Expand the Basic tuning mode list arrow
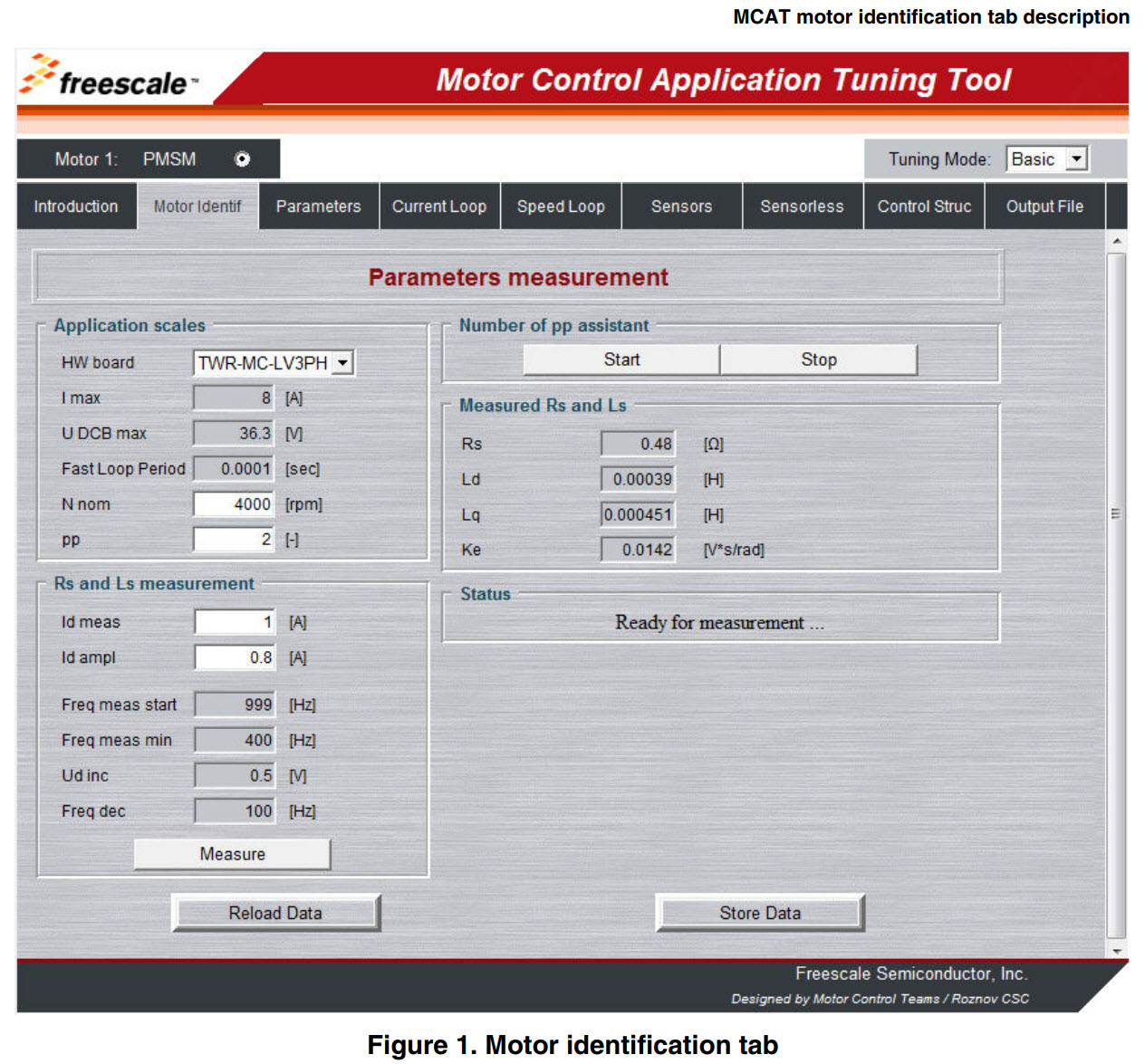The height and width of the screenshot is (1064, 1145). (1076, 158)
